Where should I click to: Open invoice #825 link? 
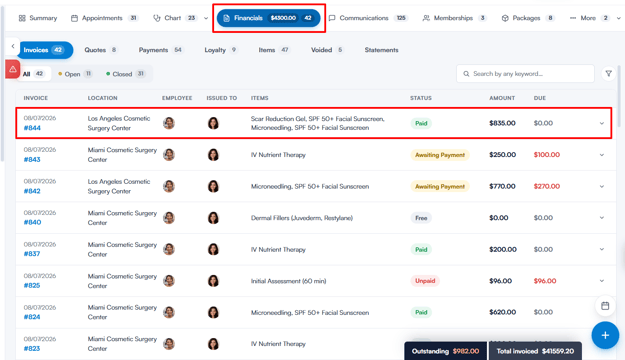click(32, 285)
